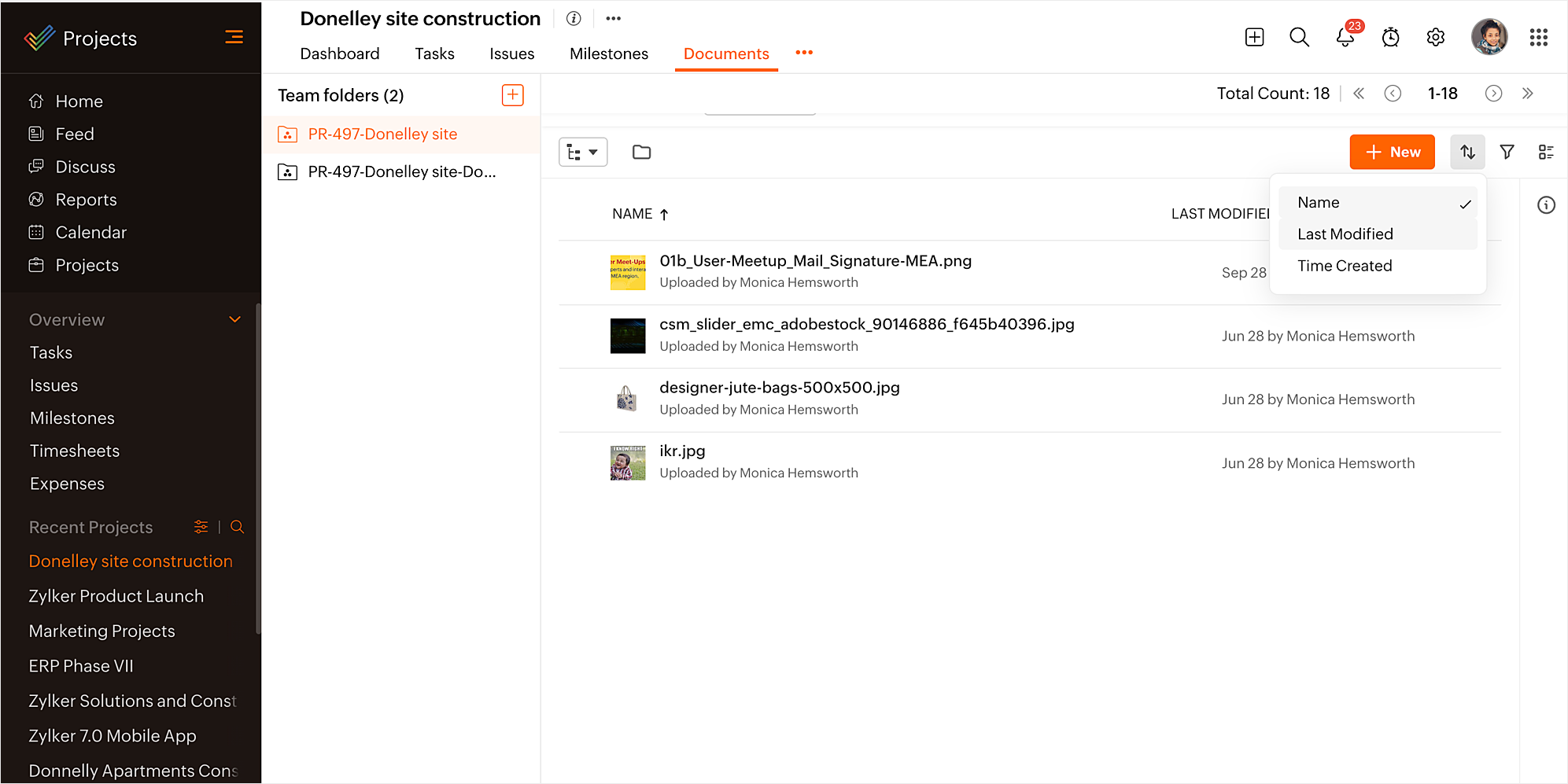1568x784 pixels.
Task: Open the designer-jute-bags thumbnail
Action: pos(628,399)
